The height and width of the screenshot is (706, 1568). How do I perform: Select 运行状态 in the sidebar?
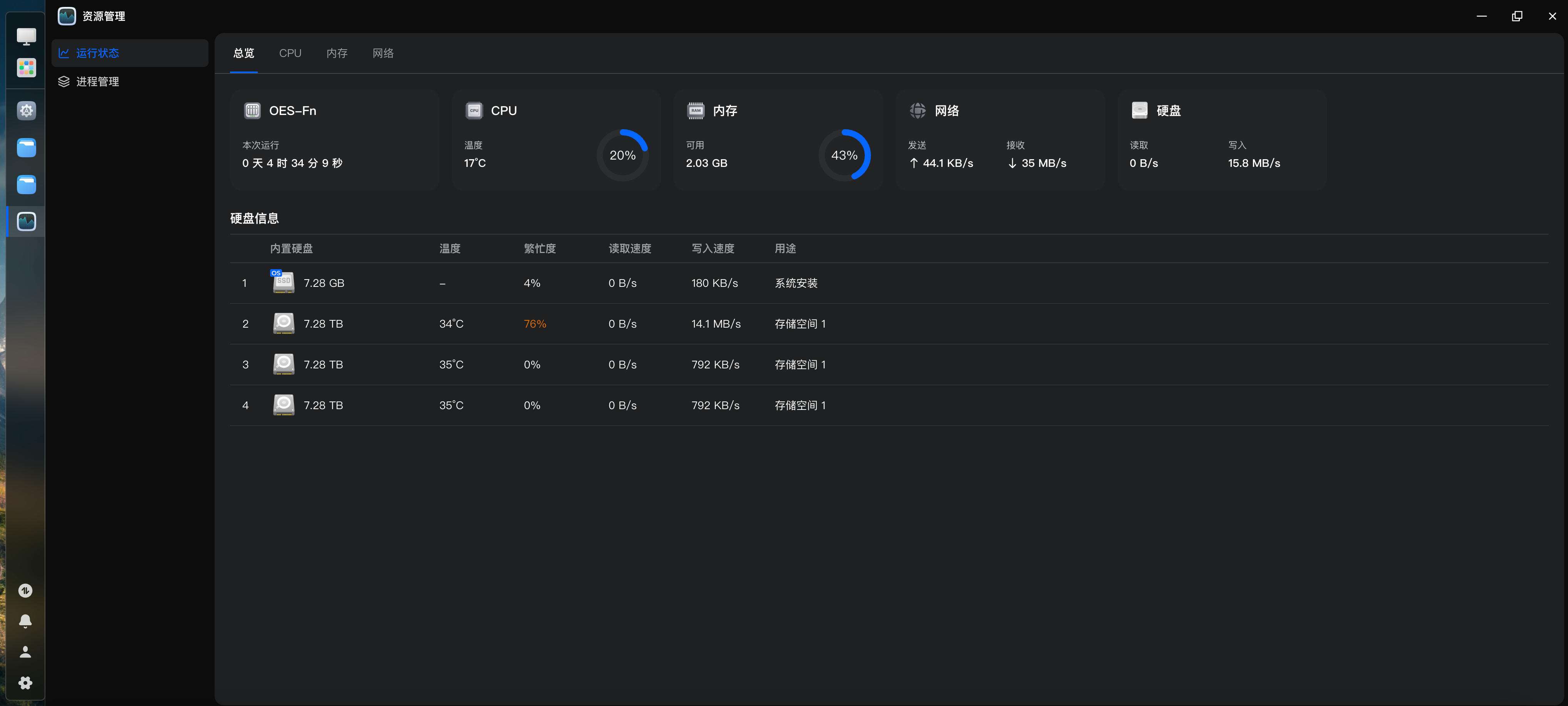coord(97,53)
